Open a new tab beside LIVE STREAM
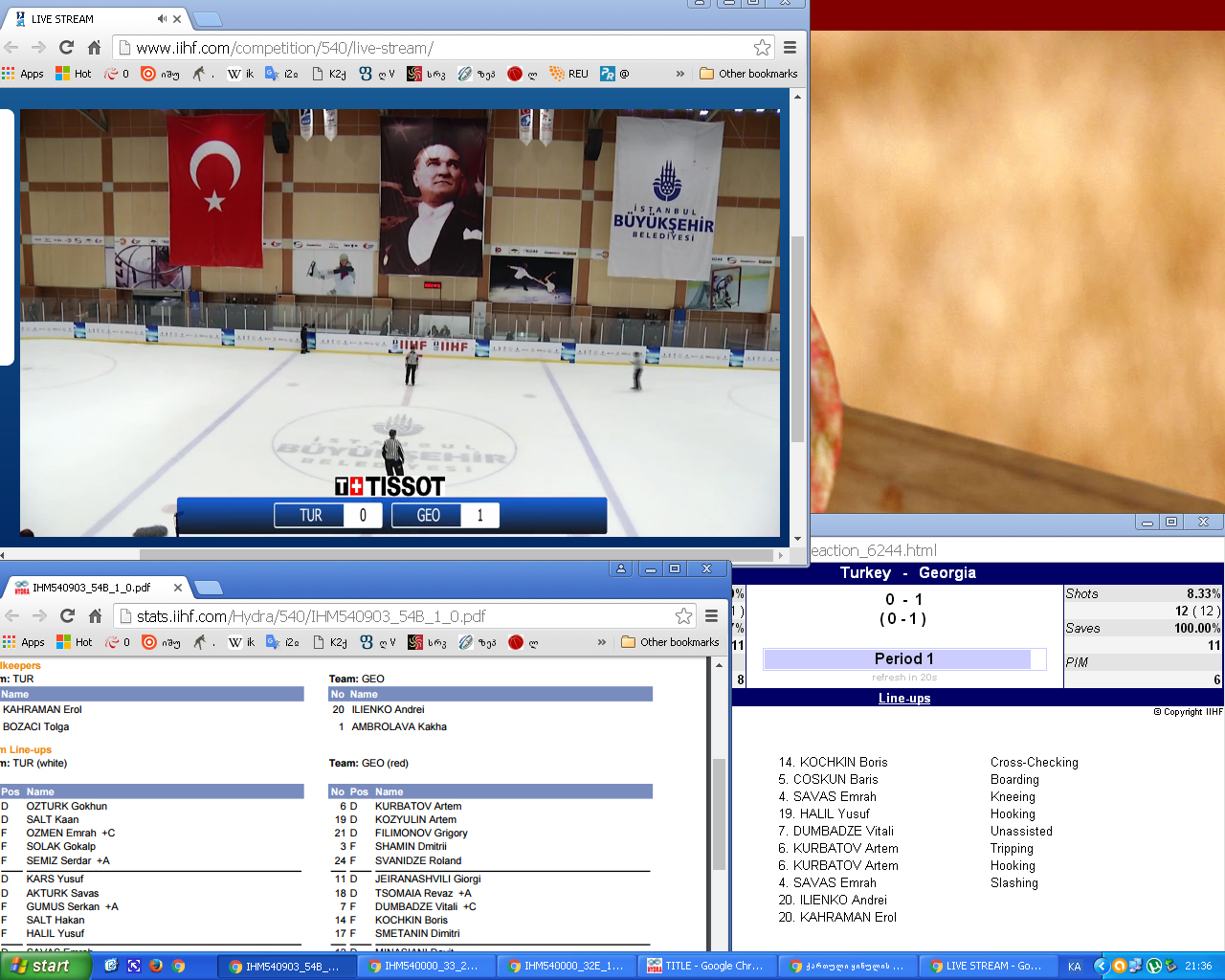This screenshot has width=1225, height=980. point(208,20)
